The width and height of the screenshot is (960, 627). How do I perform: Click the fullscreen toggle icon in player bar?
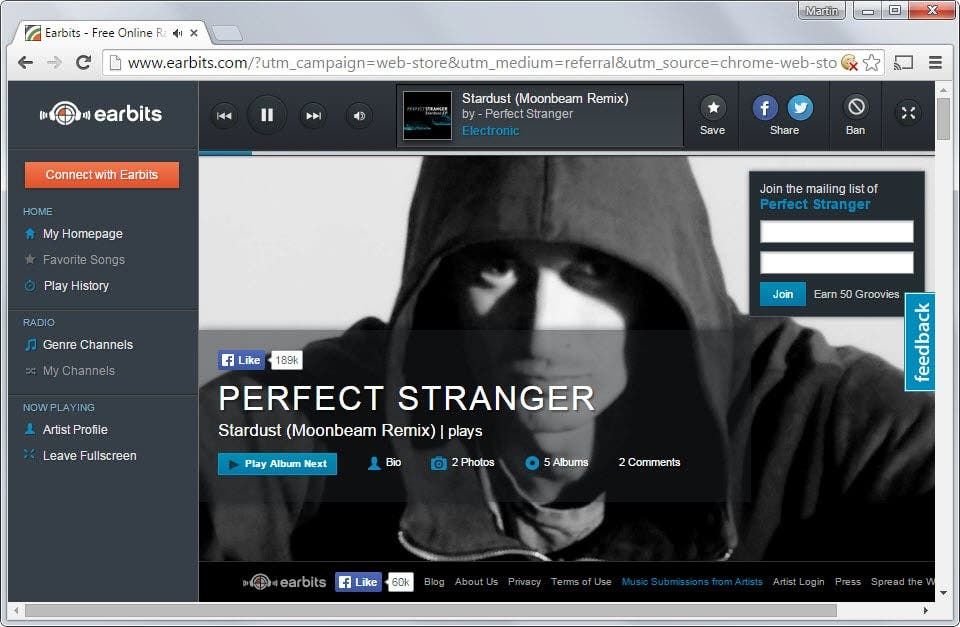click(x=908, y=113)
